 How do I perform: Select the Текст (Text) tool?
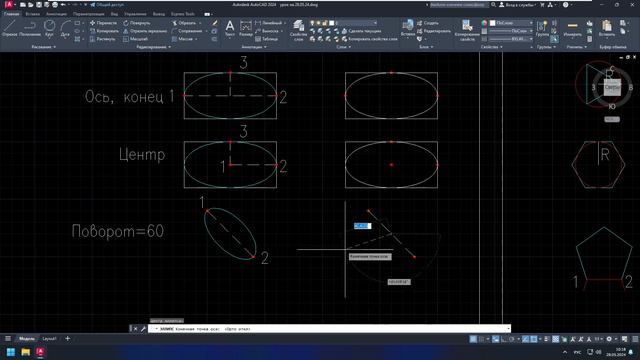point(230,28)
